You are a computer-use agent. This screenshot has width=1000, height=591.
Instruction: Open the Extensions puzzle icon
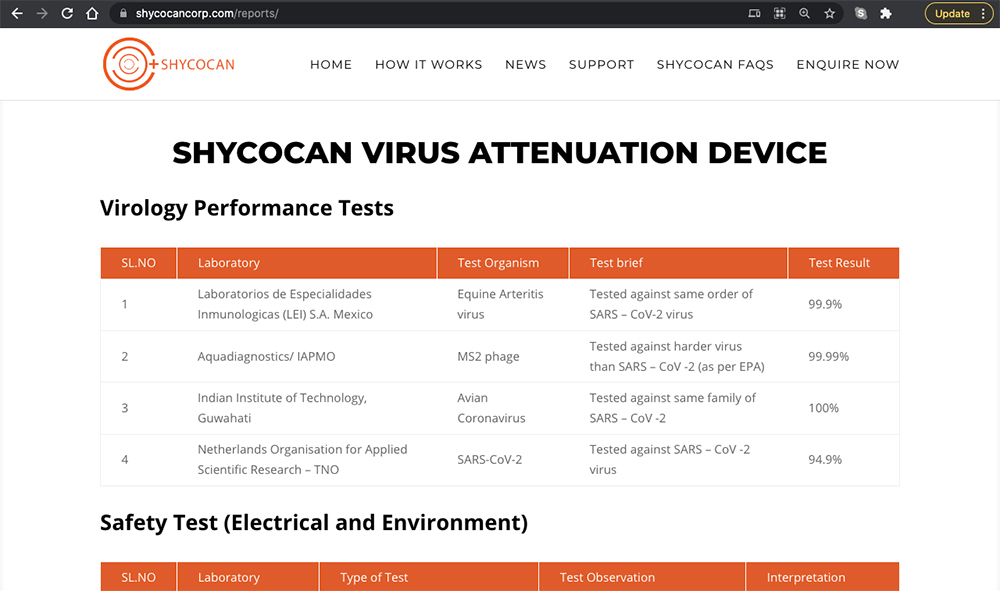pyautogui.click(x=886, y=13)
